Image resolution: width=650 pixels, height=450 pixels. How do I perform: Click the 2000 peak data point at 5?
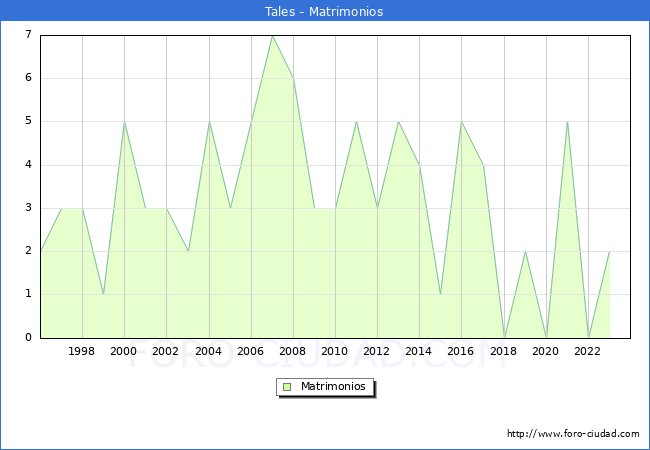(x=124, y=122)
